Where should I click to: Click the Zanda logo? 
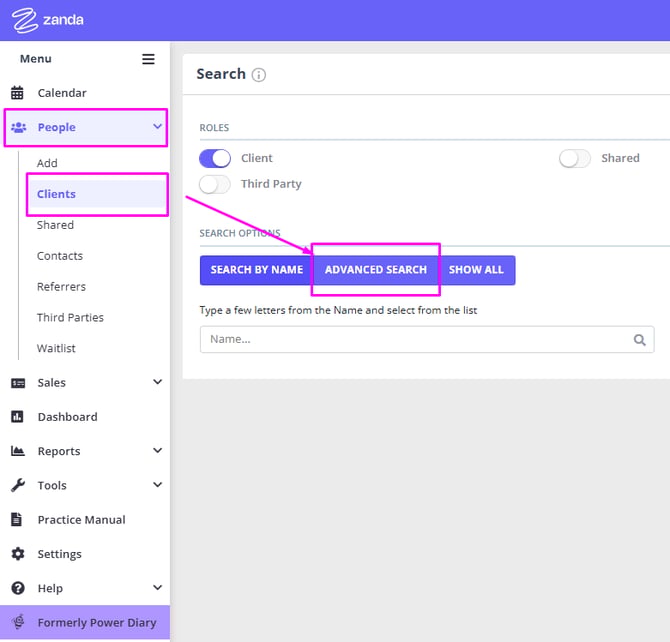point(48,20)
